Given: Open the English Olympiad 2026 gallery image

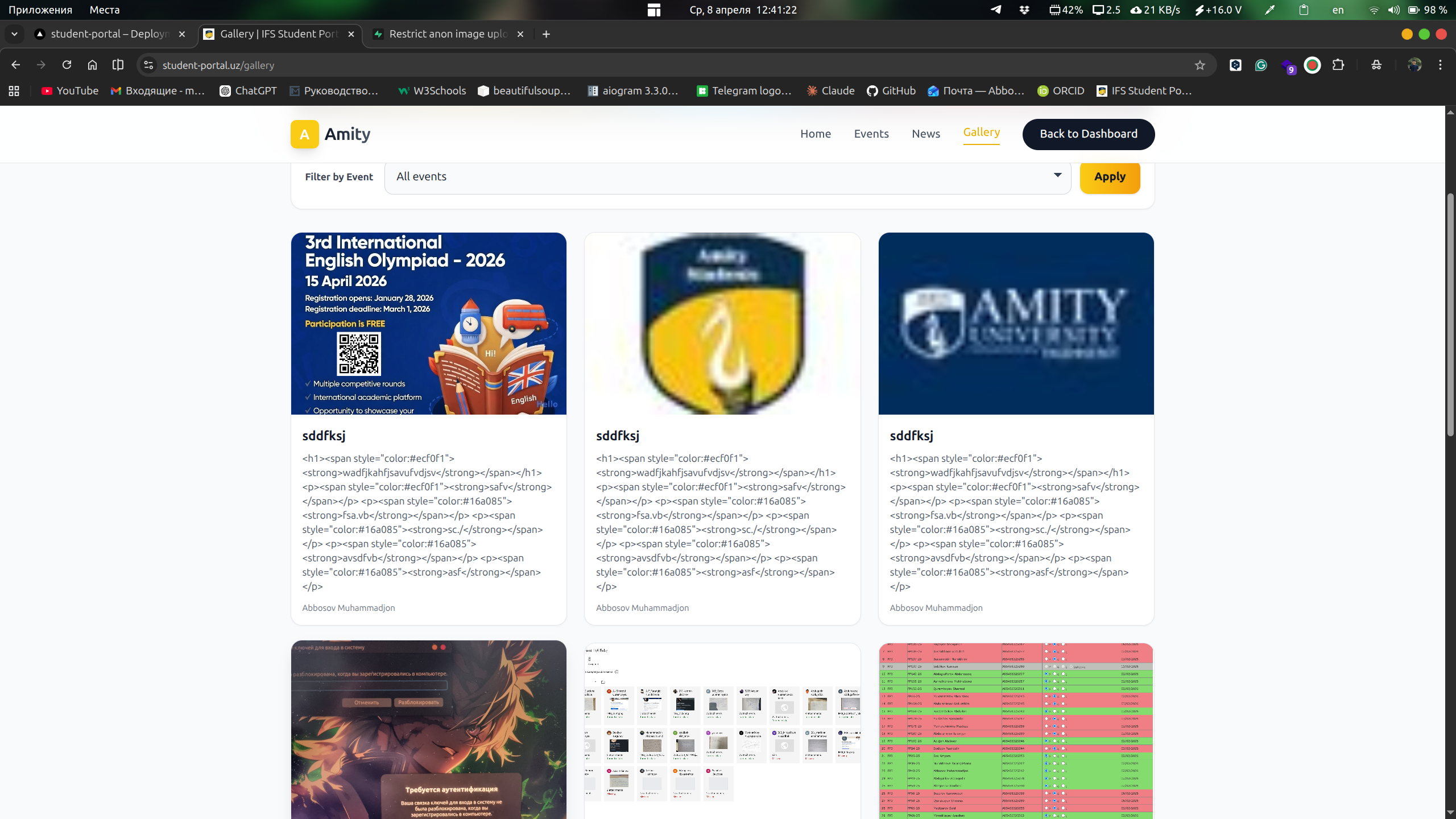Looking at the screenshot, I should 428,323.
